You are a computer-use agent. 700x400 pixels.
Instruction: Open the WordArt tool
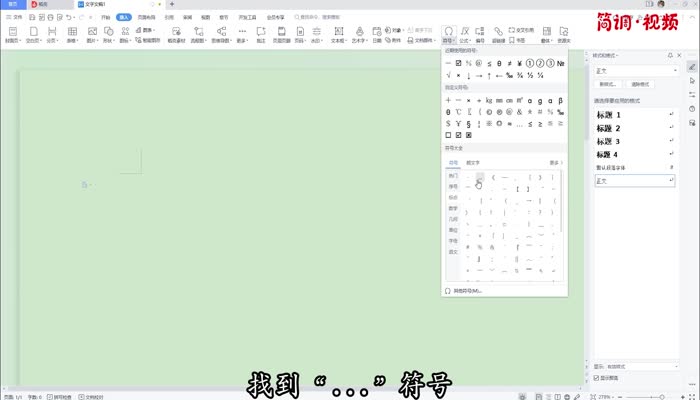359,35
